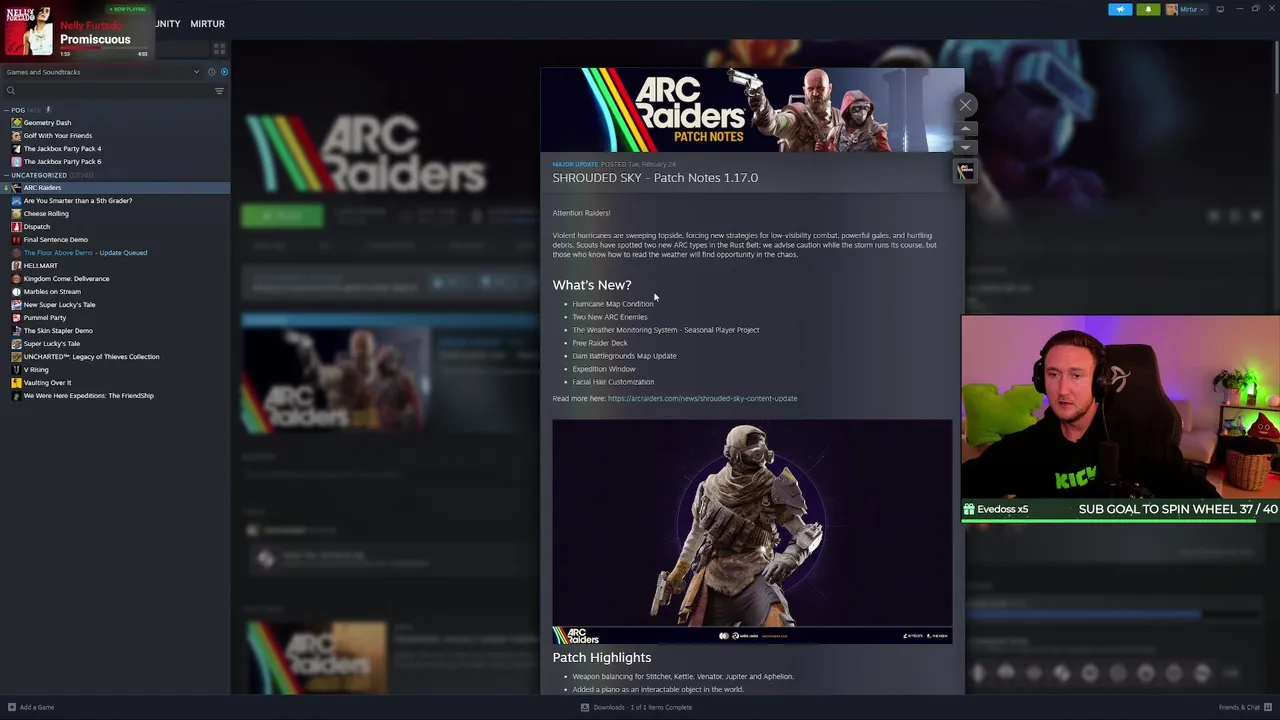
Task: Open the green notifications bell
Action: click(1148, 9)
